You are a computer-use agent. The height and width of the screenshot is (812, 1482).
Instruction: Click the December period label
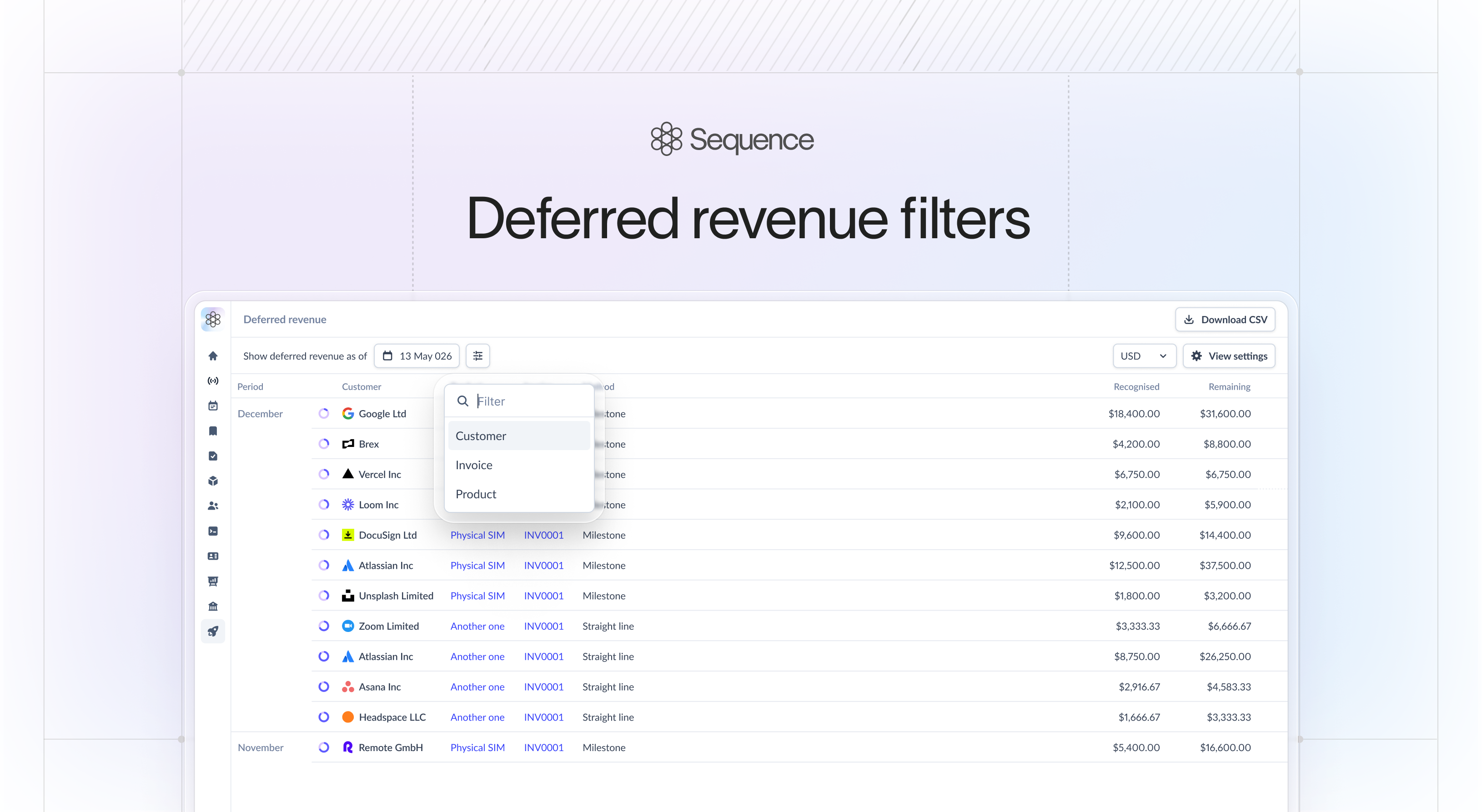click(x=260, y=413)
